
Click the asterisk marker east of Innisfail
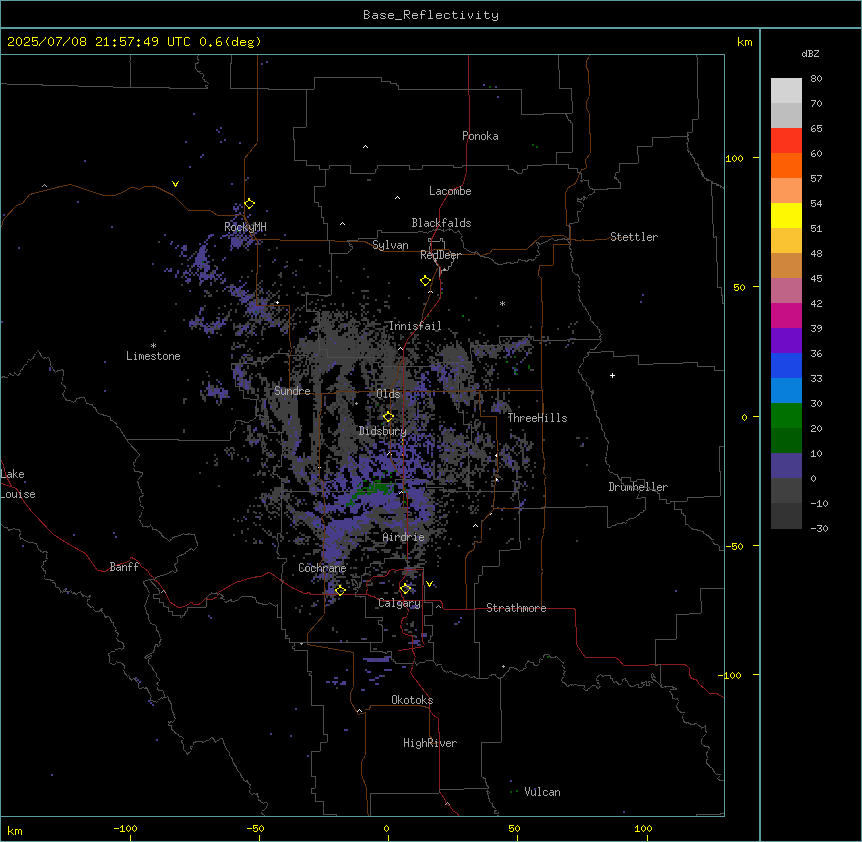(502, 303)
